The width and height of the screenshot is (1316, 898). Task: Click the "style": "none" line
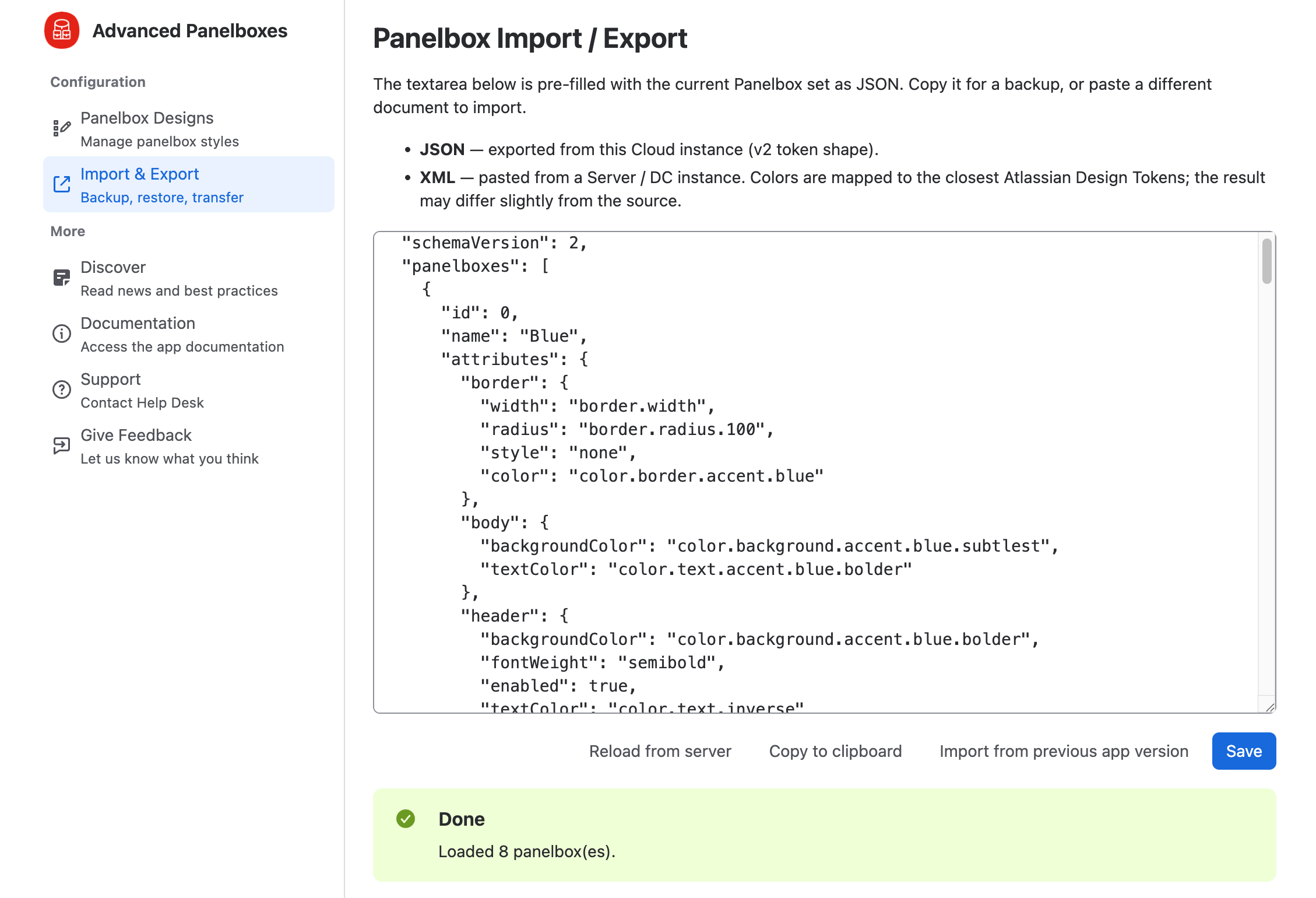pyautogui.click(x=558, y=452)
